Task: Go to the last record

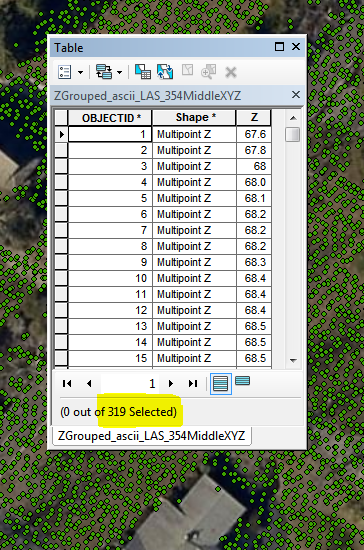Action: point(193,383)
